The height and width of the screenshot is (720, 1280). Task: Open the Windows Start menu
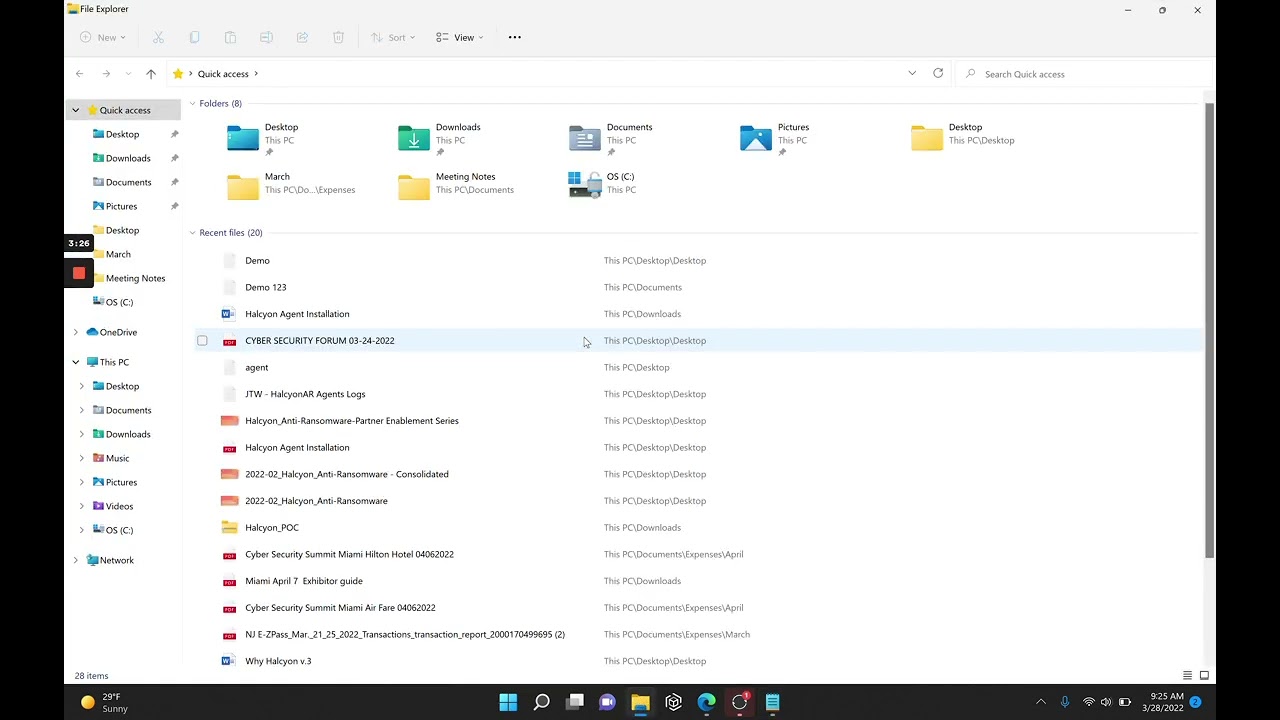coord(508,702)
